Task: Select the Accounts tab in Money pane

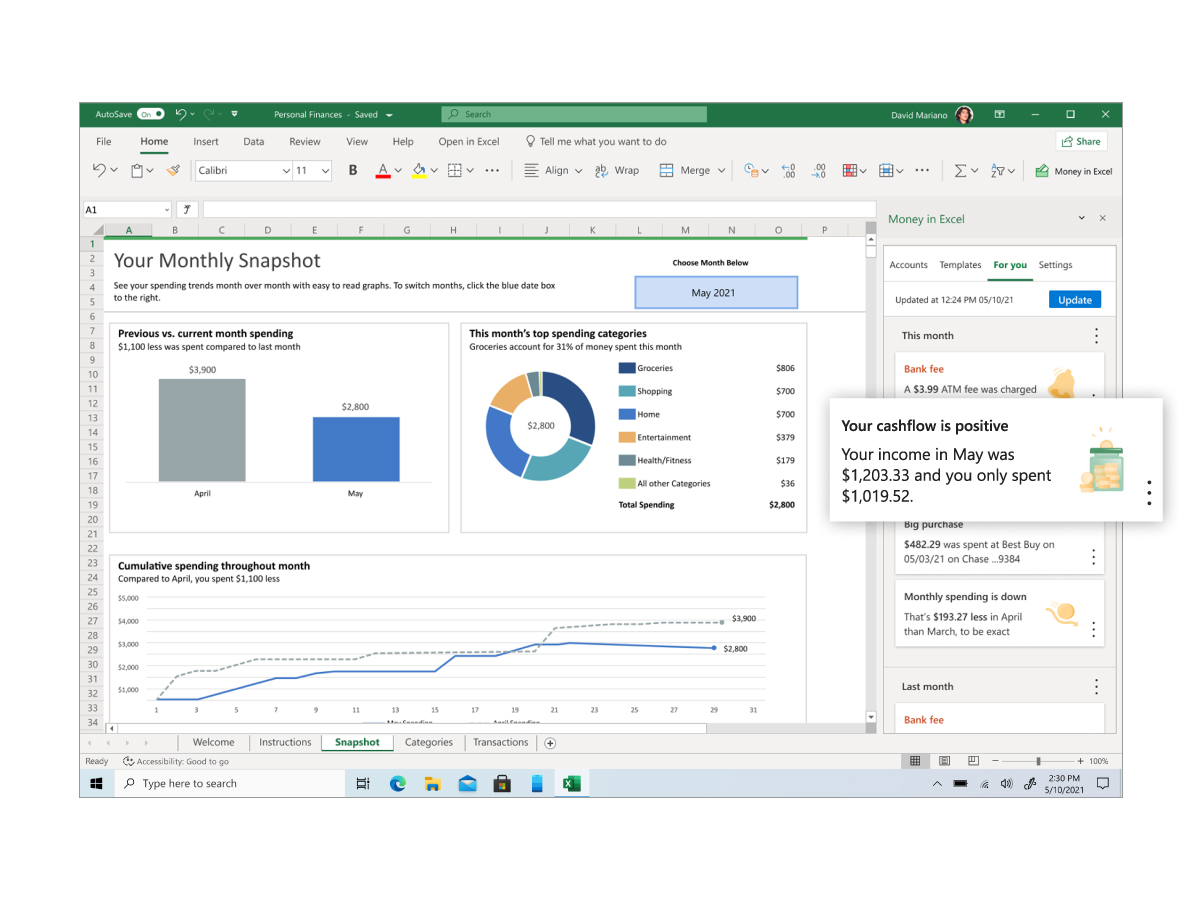Action: point(908,265)
